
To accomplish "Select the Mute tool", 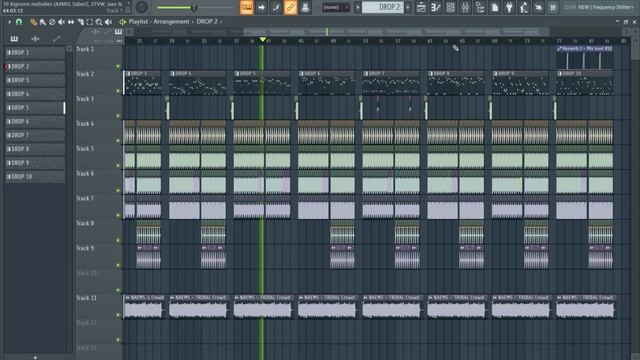I will coord(61,22).
